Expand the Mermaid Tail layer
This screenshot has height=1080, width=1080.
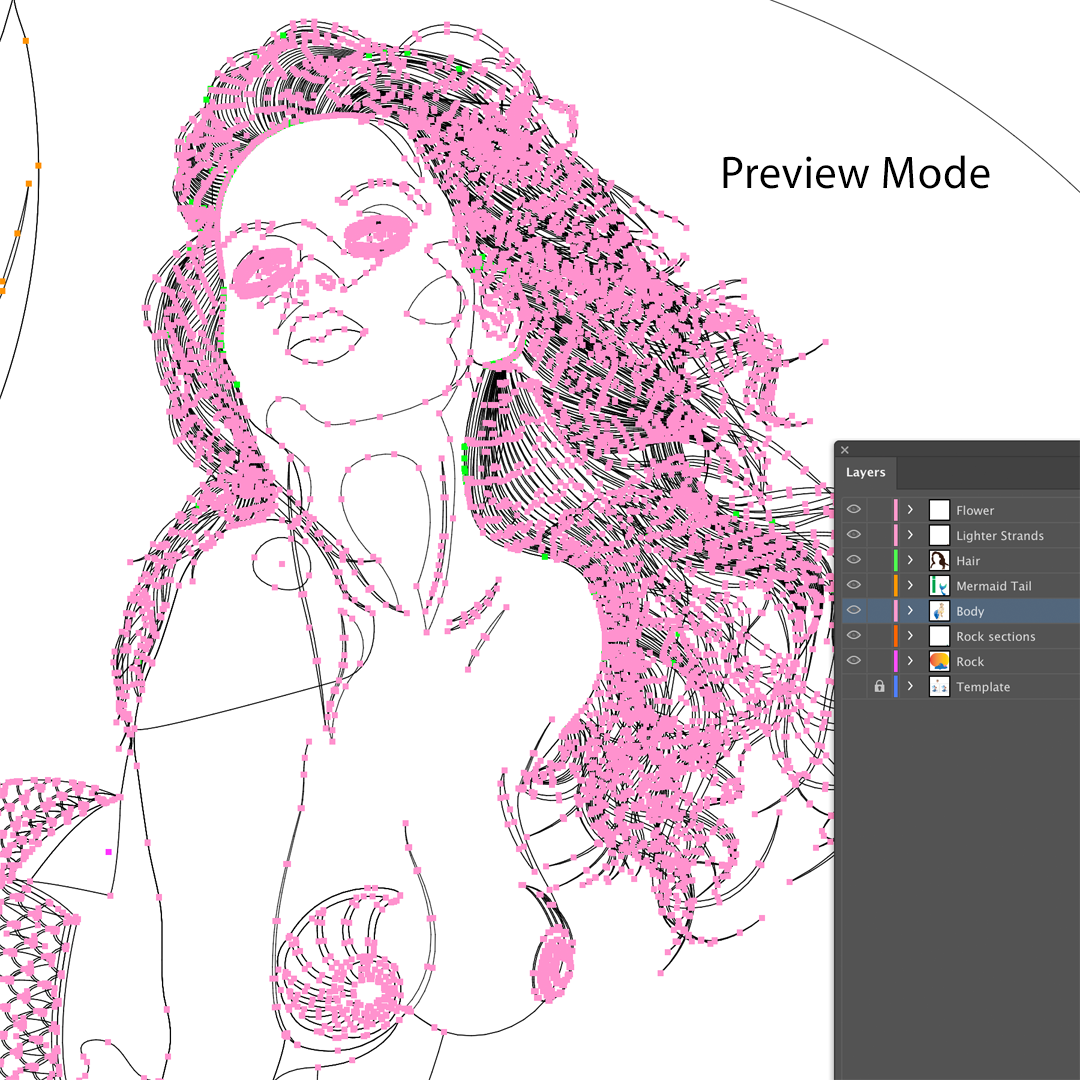point(911,585)
